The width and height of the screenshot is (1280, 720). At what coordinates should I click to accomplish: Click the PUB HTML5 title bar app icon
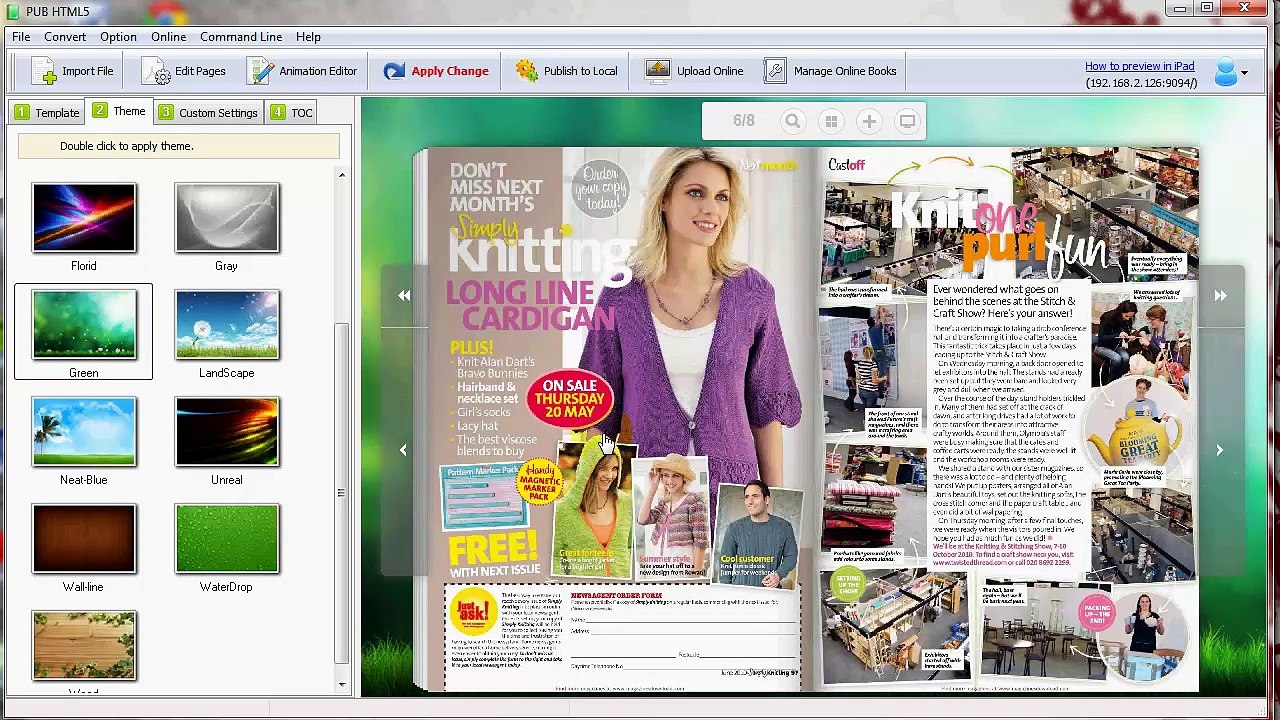point(13,11)
